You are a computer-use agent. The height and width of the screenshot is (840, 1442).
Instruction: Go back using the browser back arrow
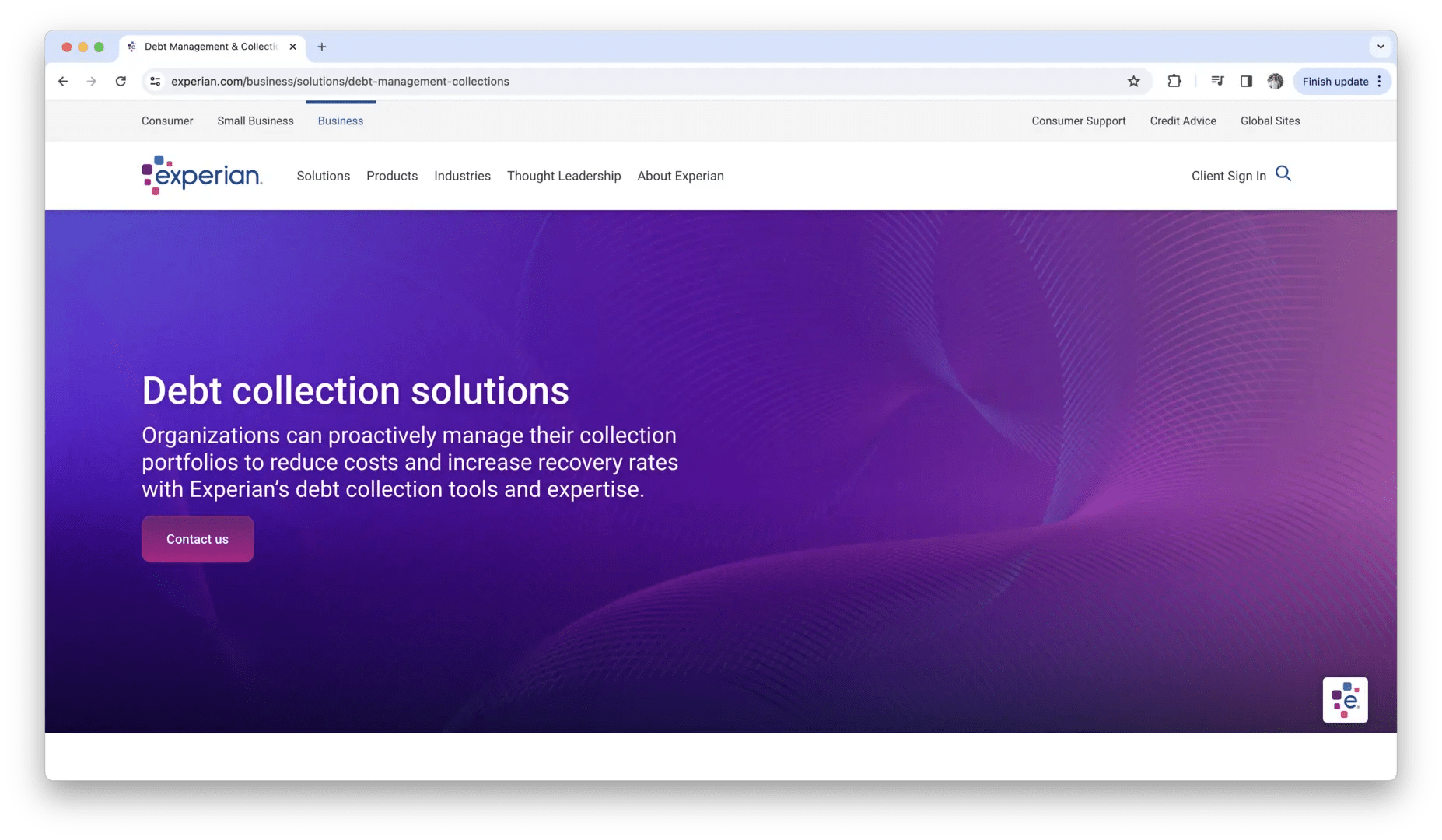pyautogui.click(x=62, y=81)
